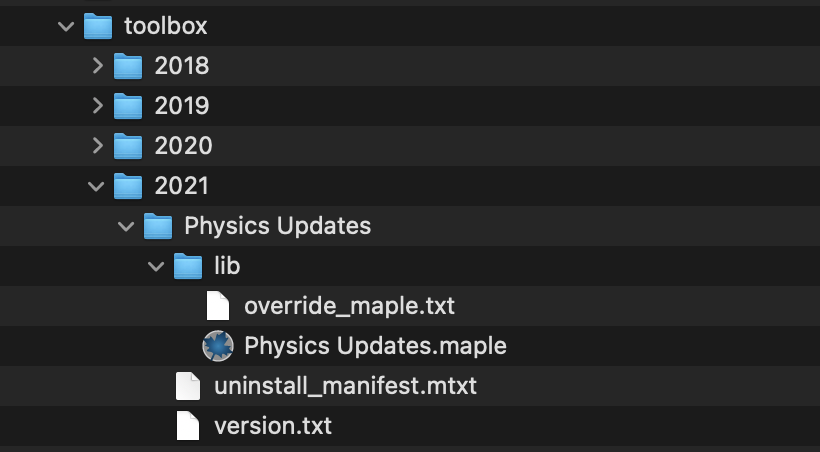Select the uninstall_manifest.mtxt file row

click(x=410, y=386)
